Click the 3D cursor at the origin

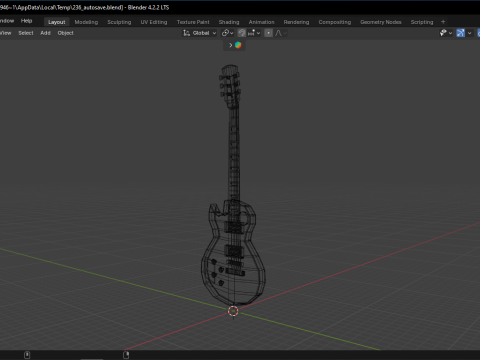[x=233, y=311]
